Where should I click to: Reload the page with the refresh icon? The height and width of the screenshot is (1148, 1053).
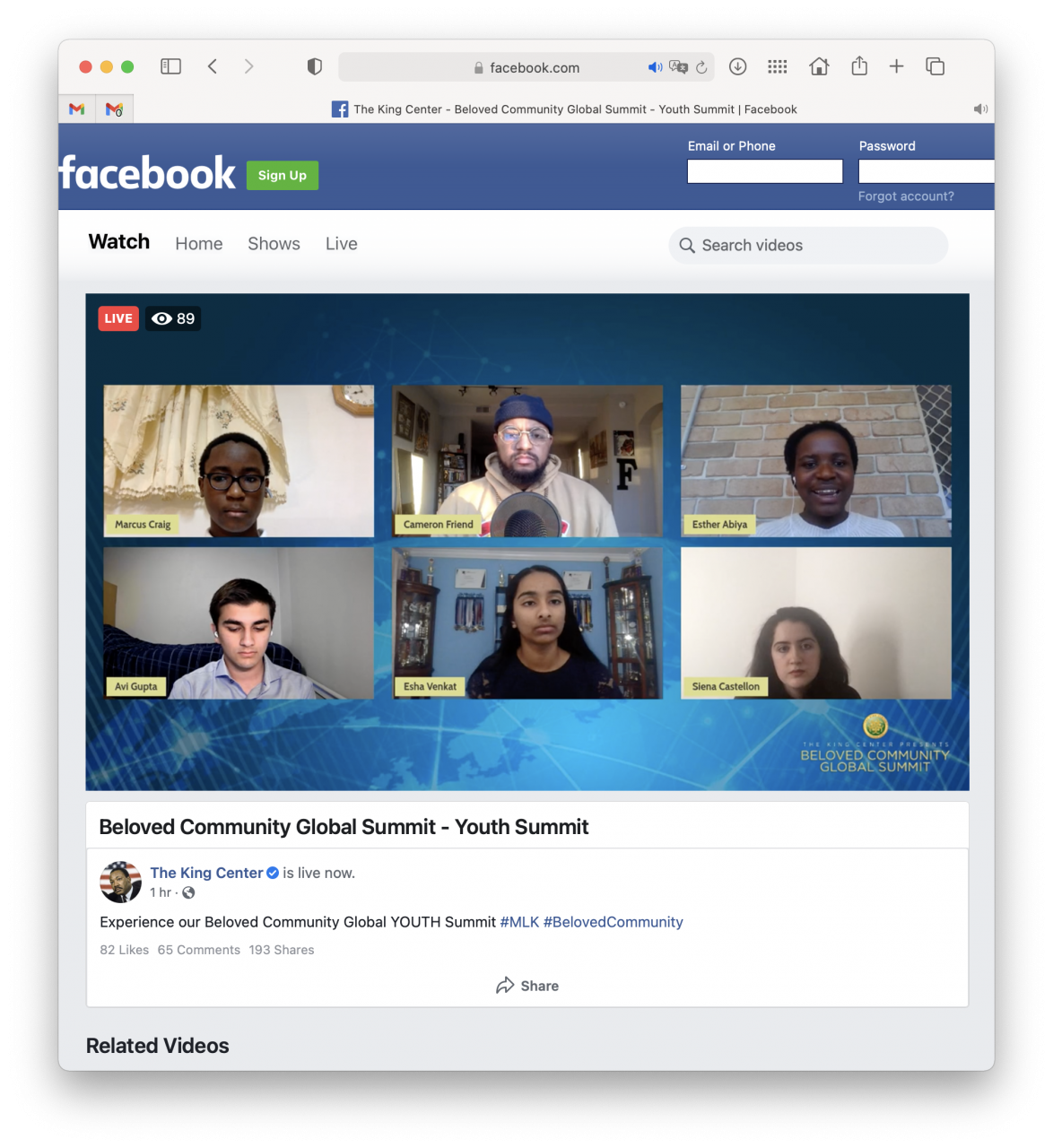[x=701, y=67]
